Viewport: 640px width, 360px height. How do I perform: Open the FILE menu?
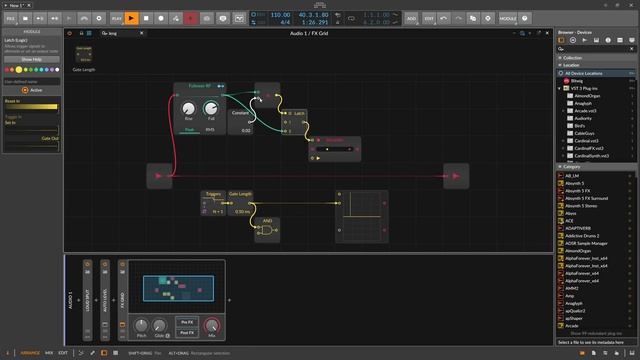click(11, 18)
